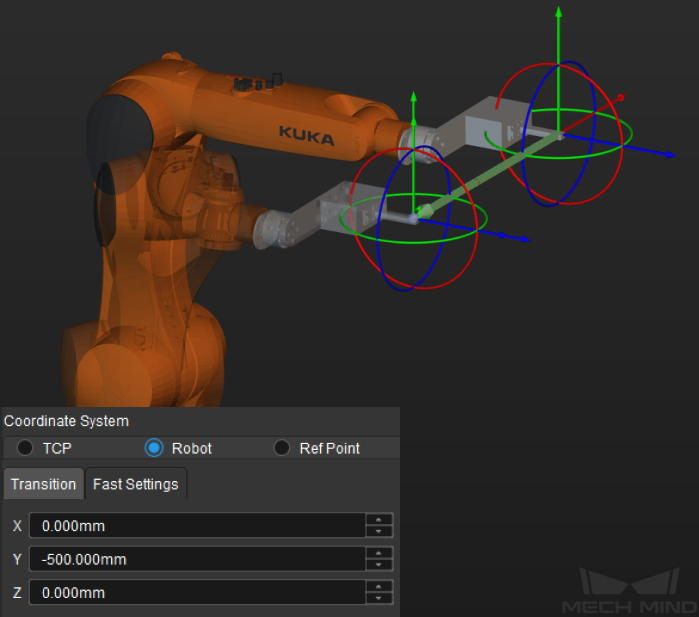The height and width of the screenshot is (617, 699).
Task: Click the X value input field
Action: [197, 526]
